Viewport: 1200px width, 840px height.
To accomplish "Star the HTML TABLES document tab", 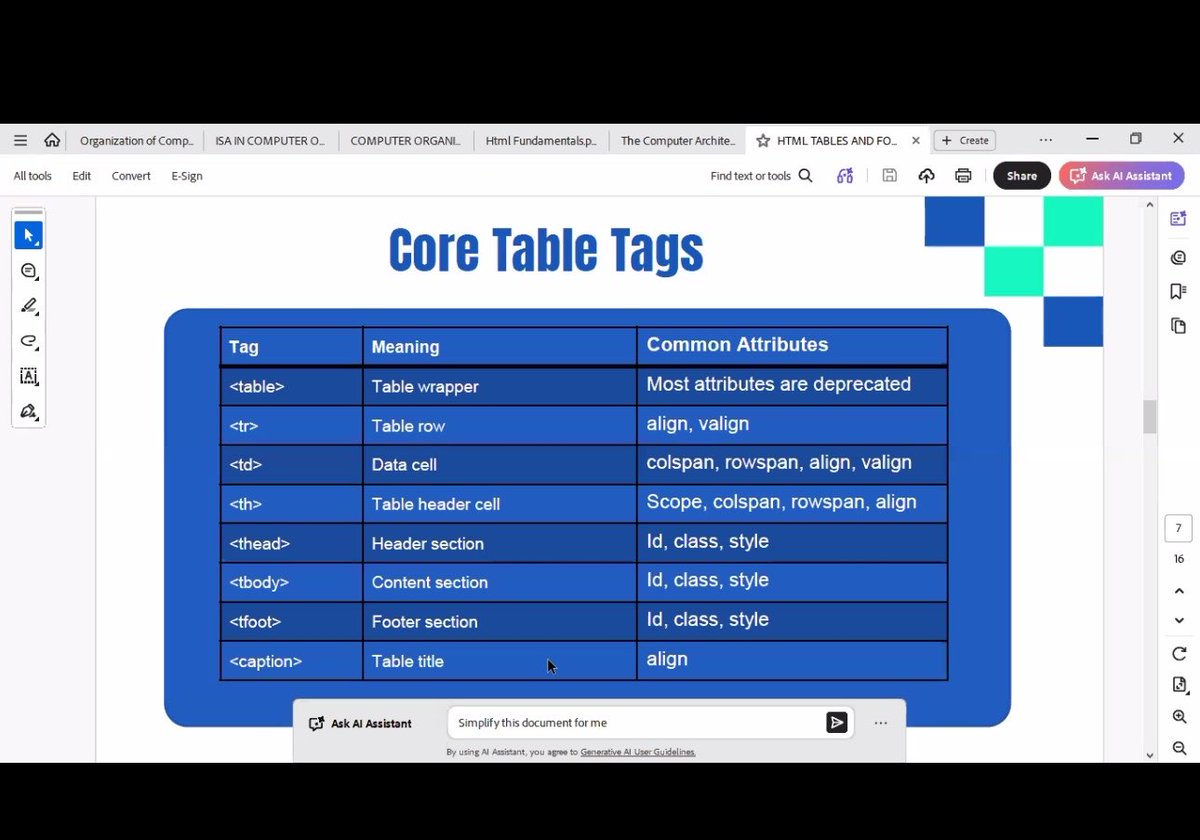I will pos(763,141).
